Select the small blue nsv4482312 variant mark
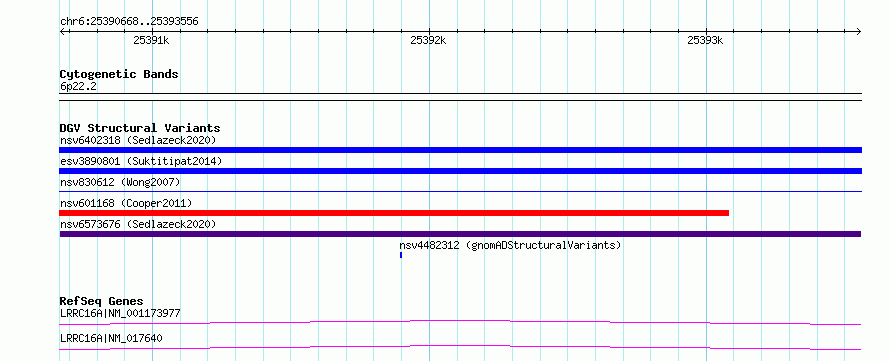The width and height of the screenshot is (890, 361). 401,255
